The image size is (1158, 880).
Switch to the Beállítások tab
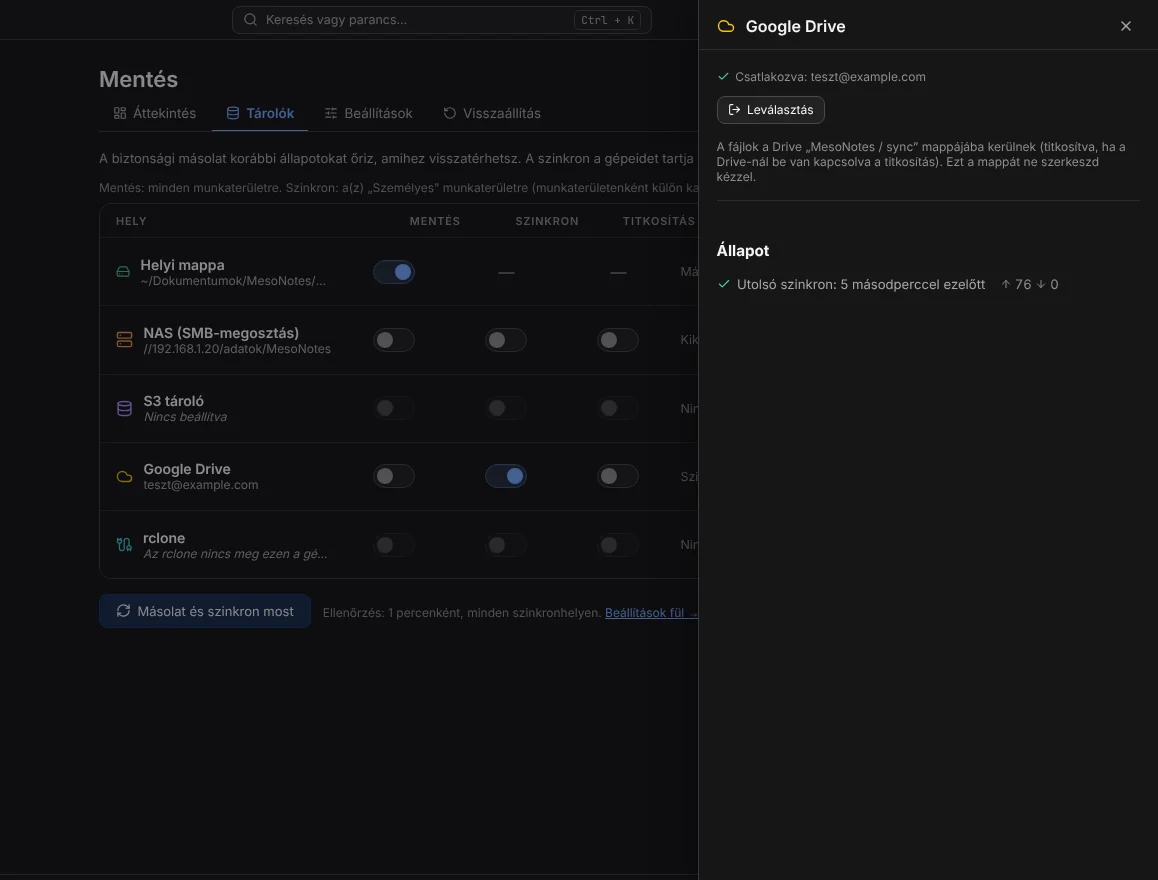(x=368, y=113)
